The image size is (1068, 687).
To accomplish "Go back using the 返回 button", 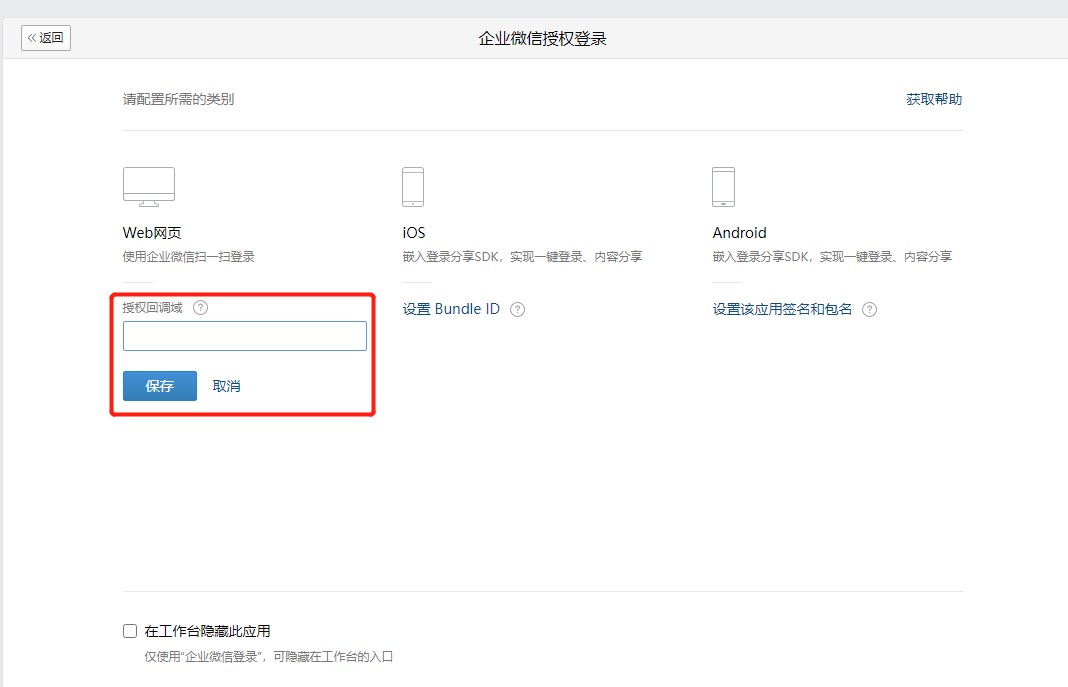I will 46,38.
